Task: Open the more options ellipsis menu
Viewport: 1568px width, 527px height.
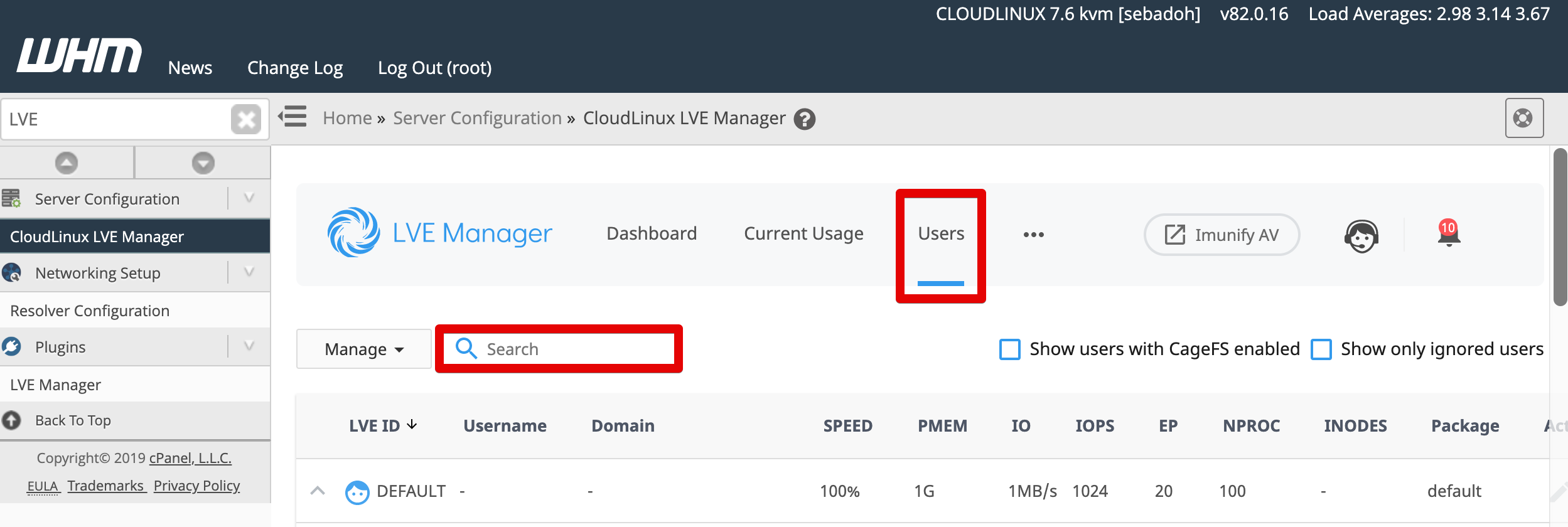Action: (1033, 234)
